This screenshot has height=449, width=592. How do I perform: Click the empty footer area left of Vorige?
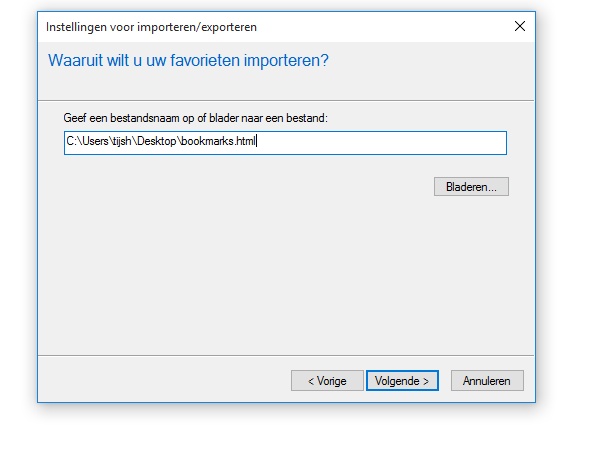point(164,380)
